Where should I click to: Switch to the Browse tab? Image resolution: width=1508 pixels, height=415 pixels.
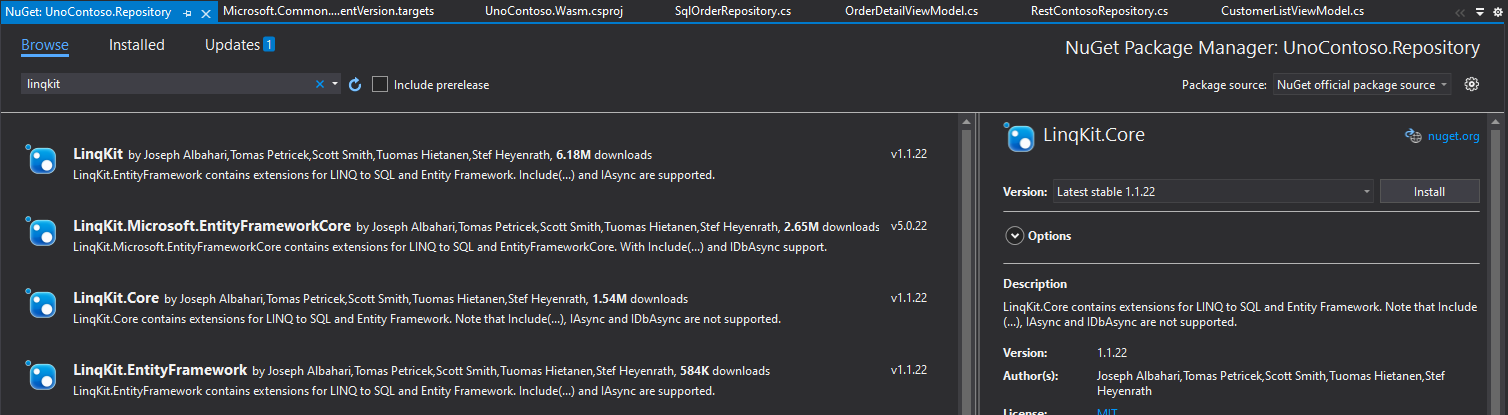(45, 45)
